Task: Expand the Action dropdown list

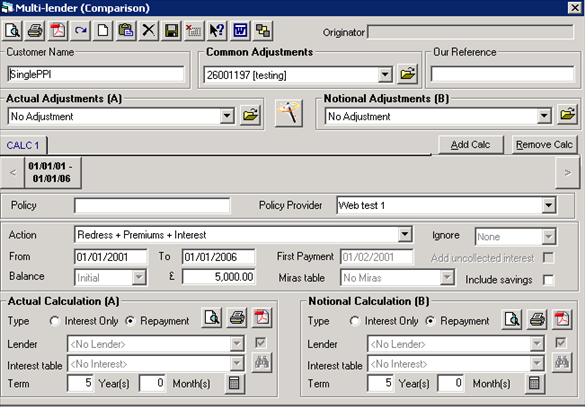Action: point(405,235)
